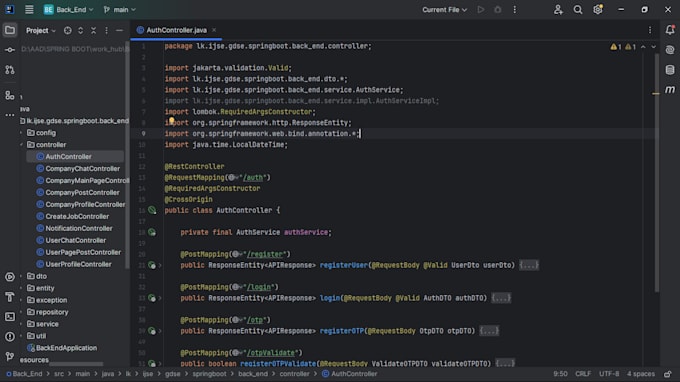Expand all items in project tree
680x382 pixels.
click(x=81, y=30)
